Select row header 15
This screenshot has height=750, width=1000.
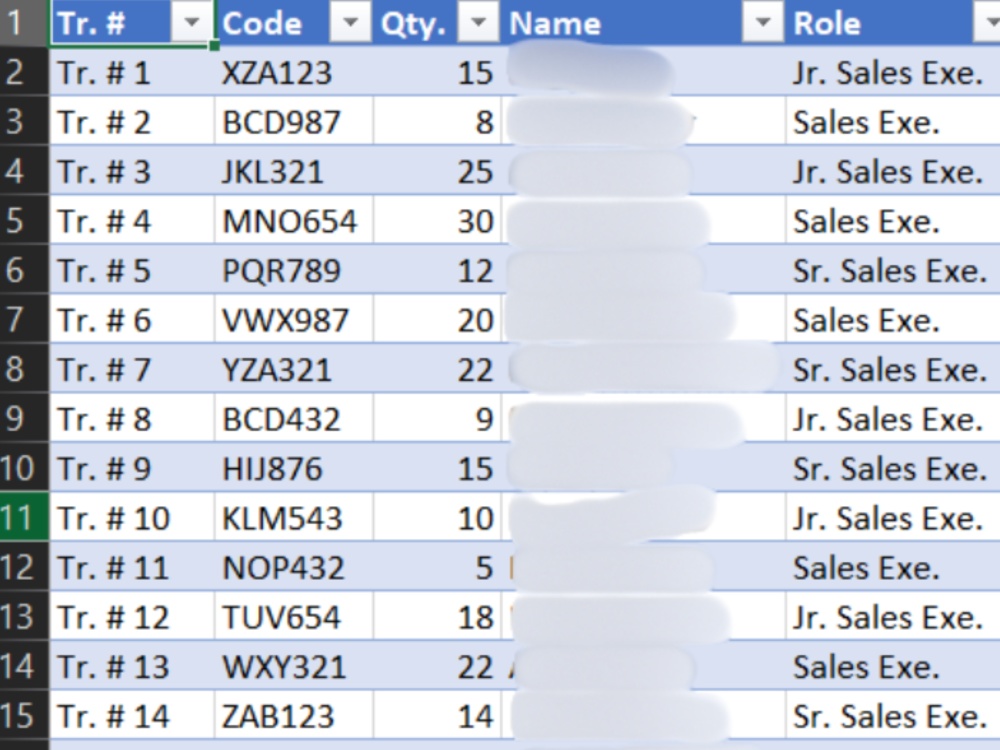tap(24, 716)
